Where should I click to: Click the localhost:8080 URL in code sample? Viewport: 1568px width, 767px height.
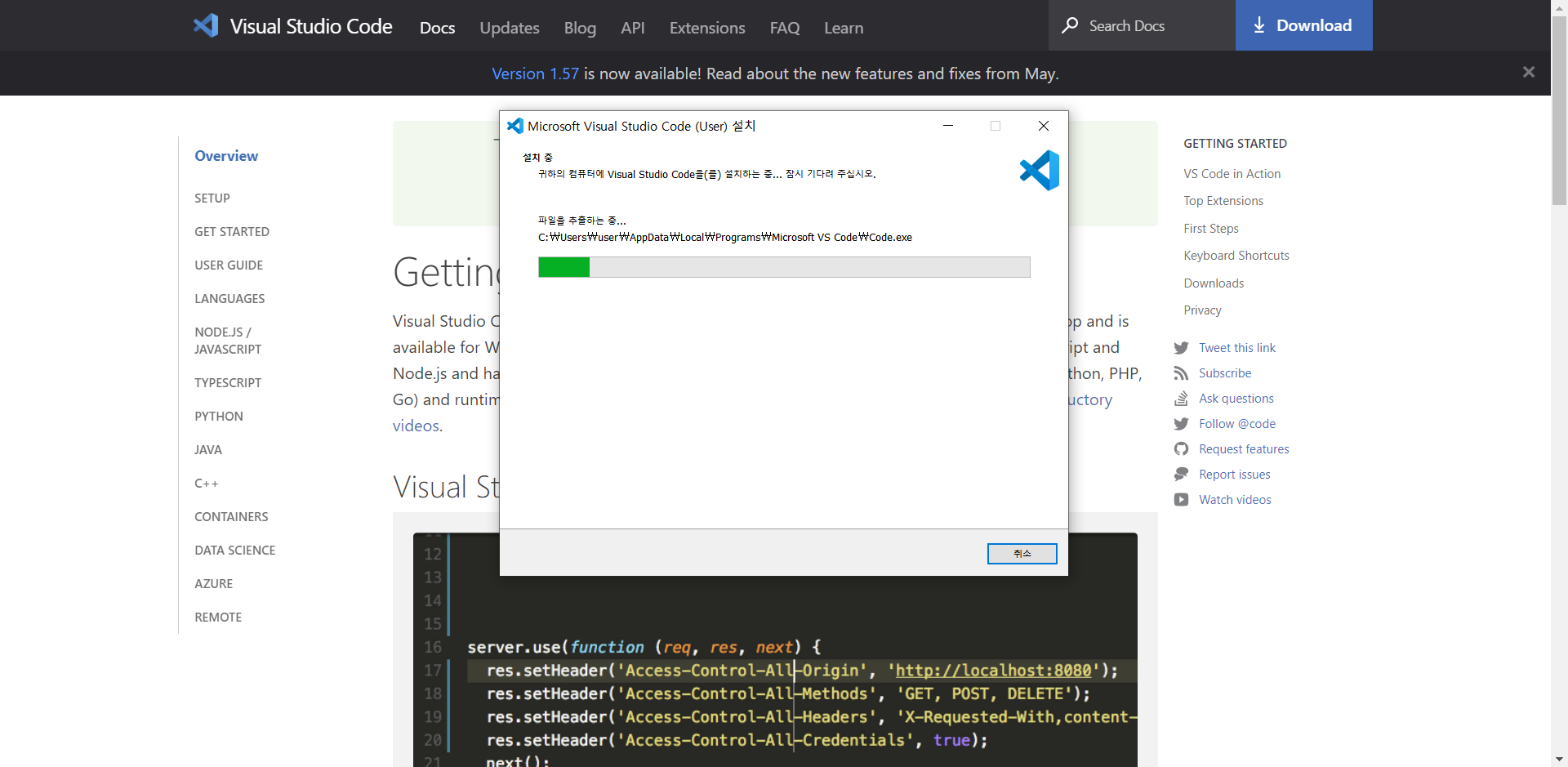tap(993, 671)
